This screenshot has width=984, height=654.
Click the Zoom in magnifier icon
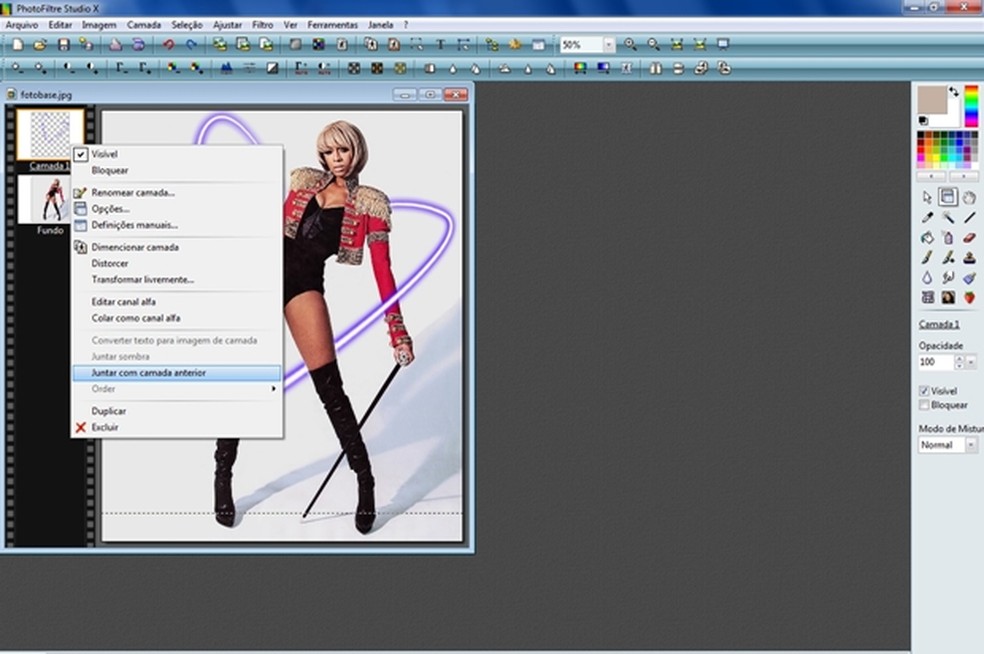point(630,45)
